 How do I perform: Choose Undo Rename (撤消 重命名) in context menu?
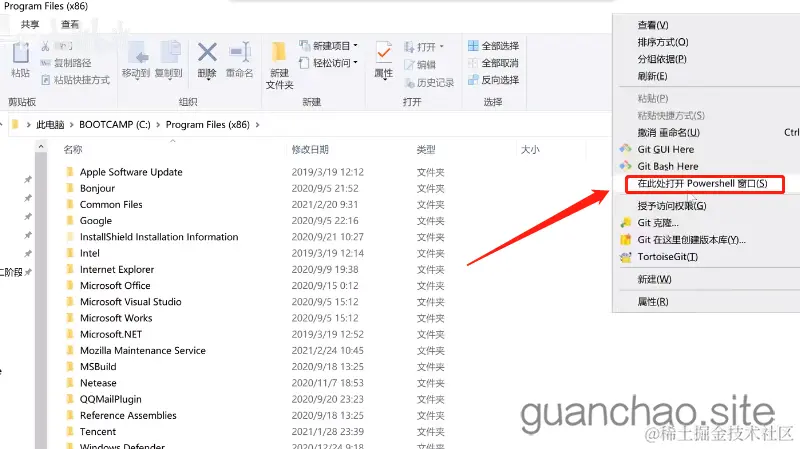click(x=668, y=133)
